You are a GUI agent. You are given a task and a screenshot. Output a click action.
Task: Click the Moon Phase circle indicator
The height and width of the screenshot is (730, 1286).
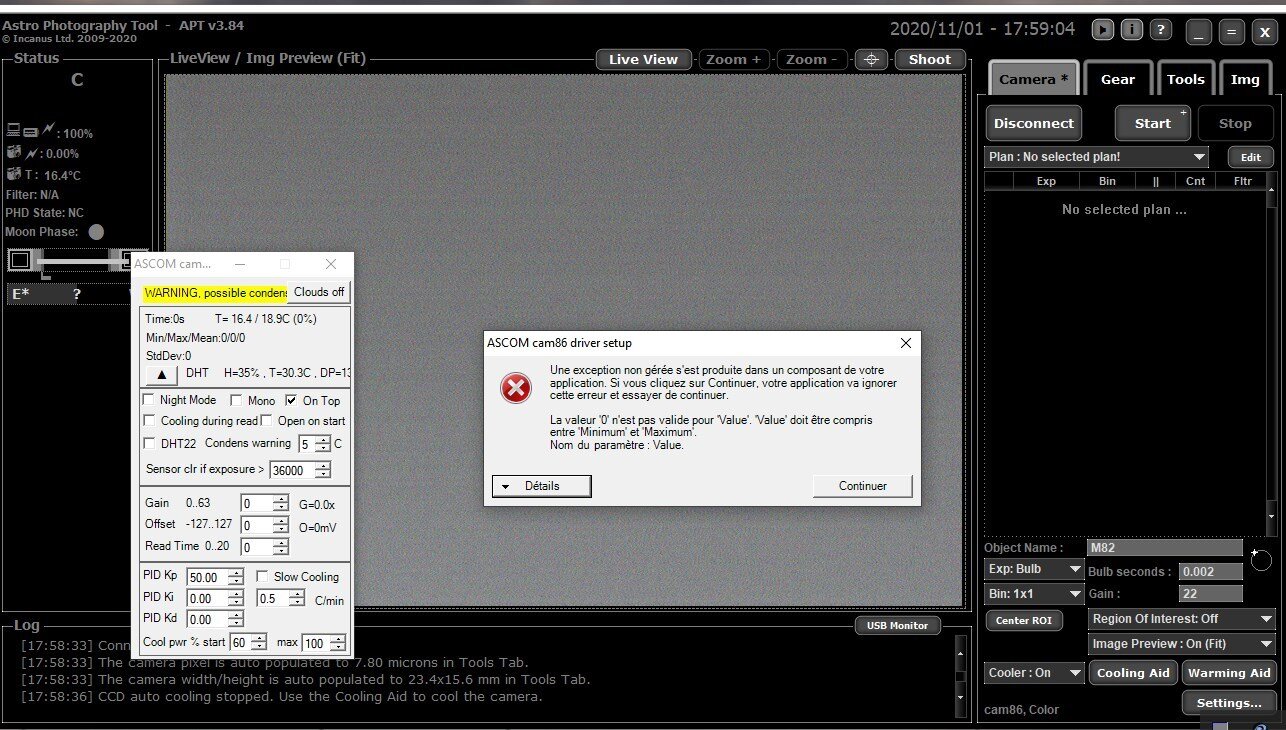click(x=96, y=232)
